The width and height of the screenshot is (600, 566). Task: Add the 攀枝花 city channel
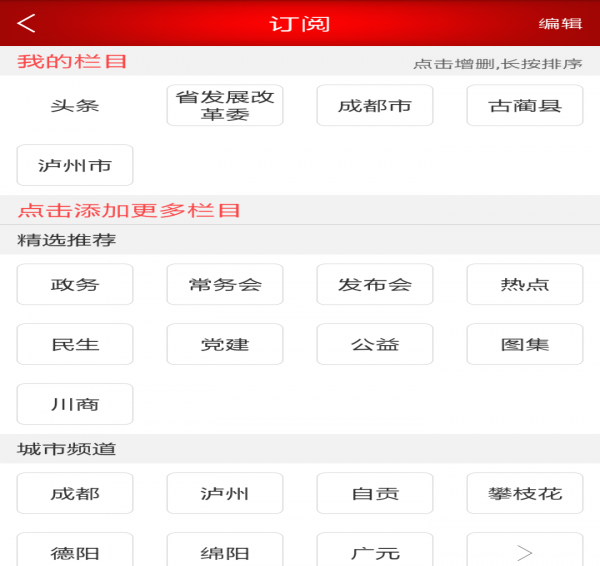click(525, 493)
